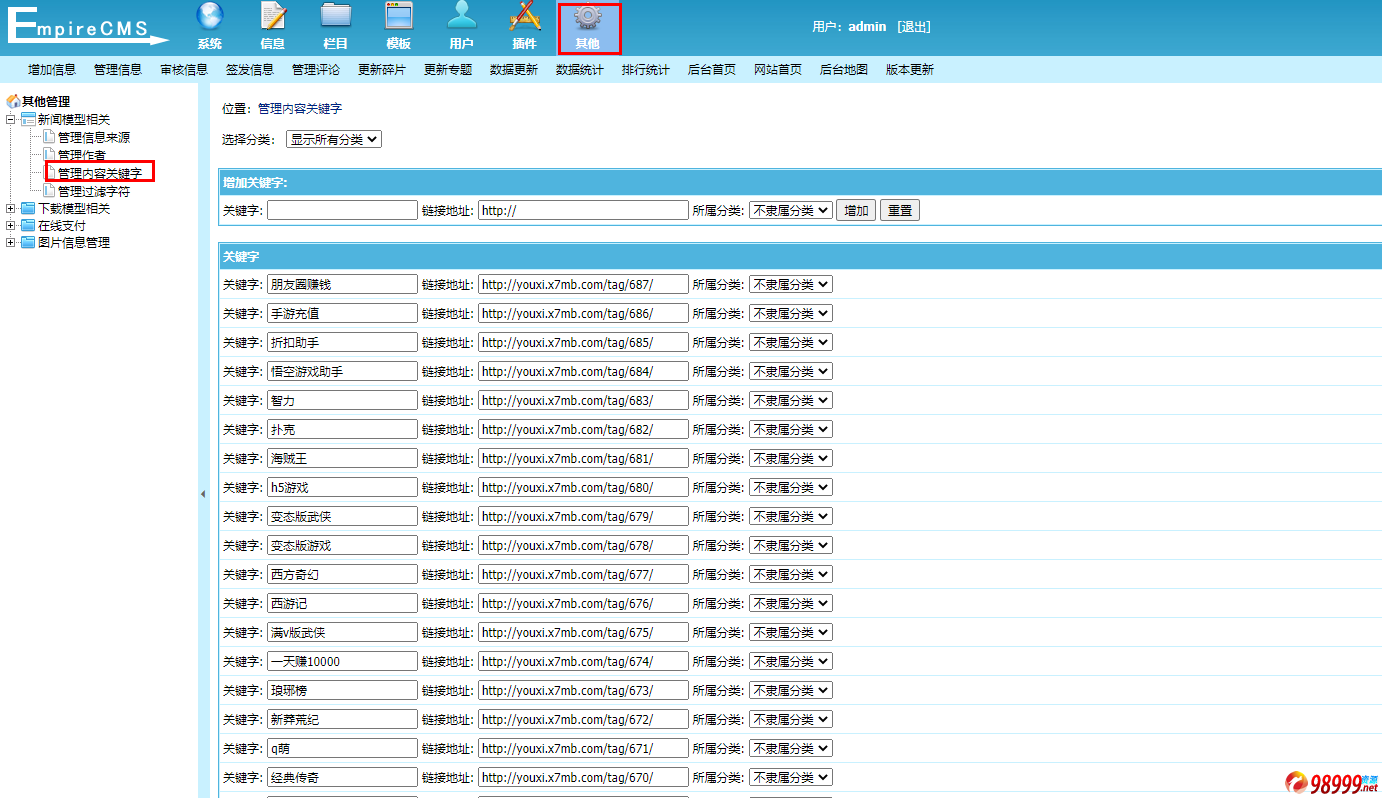Click the 变态版武侠 keyword field

coord(342,516)
